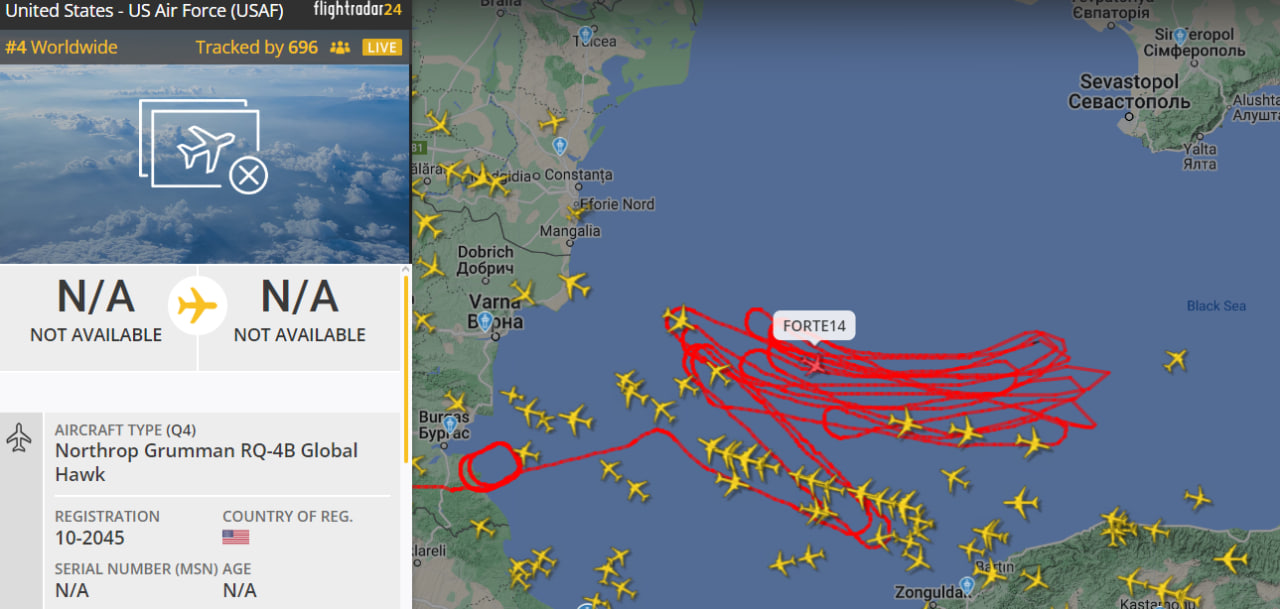Click the red FORTE14 aircraft icon
The width and height of the screenshot is (1280, 609).
click(x=815, y=364)
